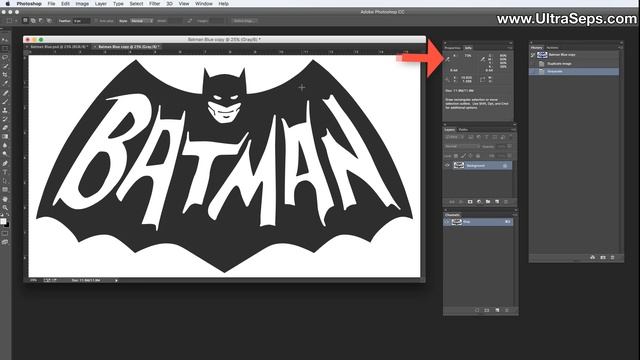
Task: Open the Filter menu
Action: click(154, 3)
